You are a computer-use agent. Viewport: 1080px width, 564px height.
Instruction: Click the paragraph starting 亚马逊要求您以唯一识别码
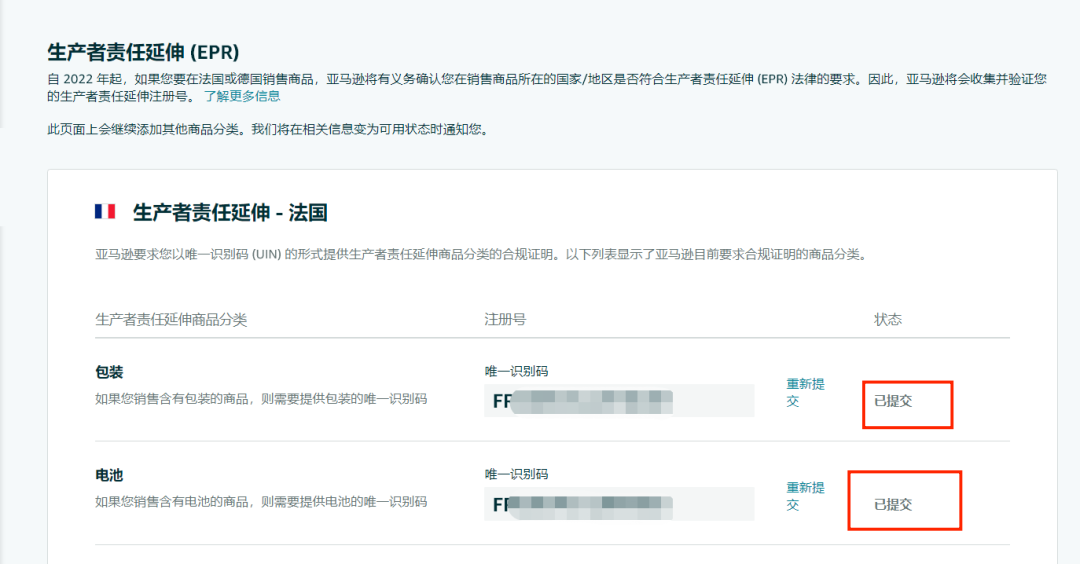pos(482,255)
